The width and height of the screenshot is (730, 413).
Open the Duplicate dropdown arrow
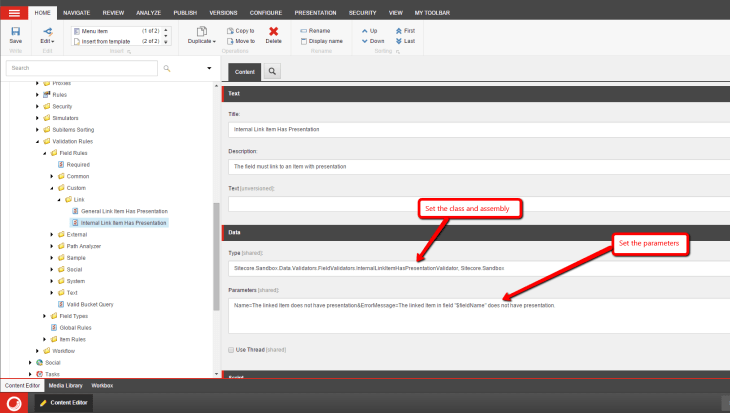pyautogui.click(x=214, y=41)
